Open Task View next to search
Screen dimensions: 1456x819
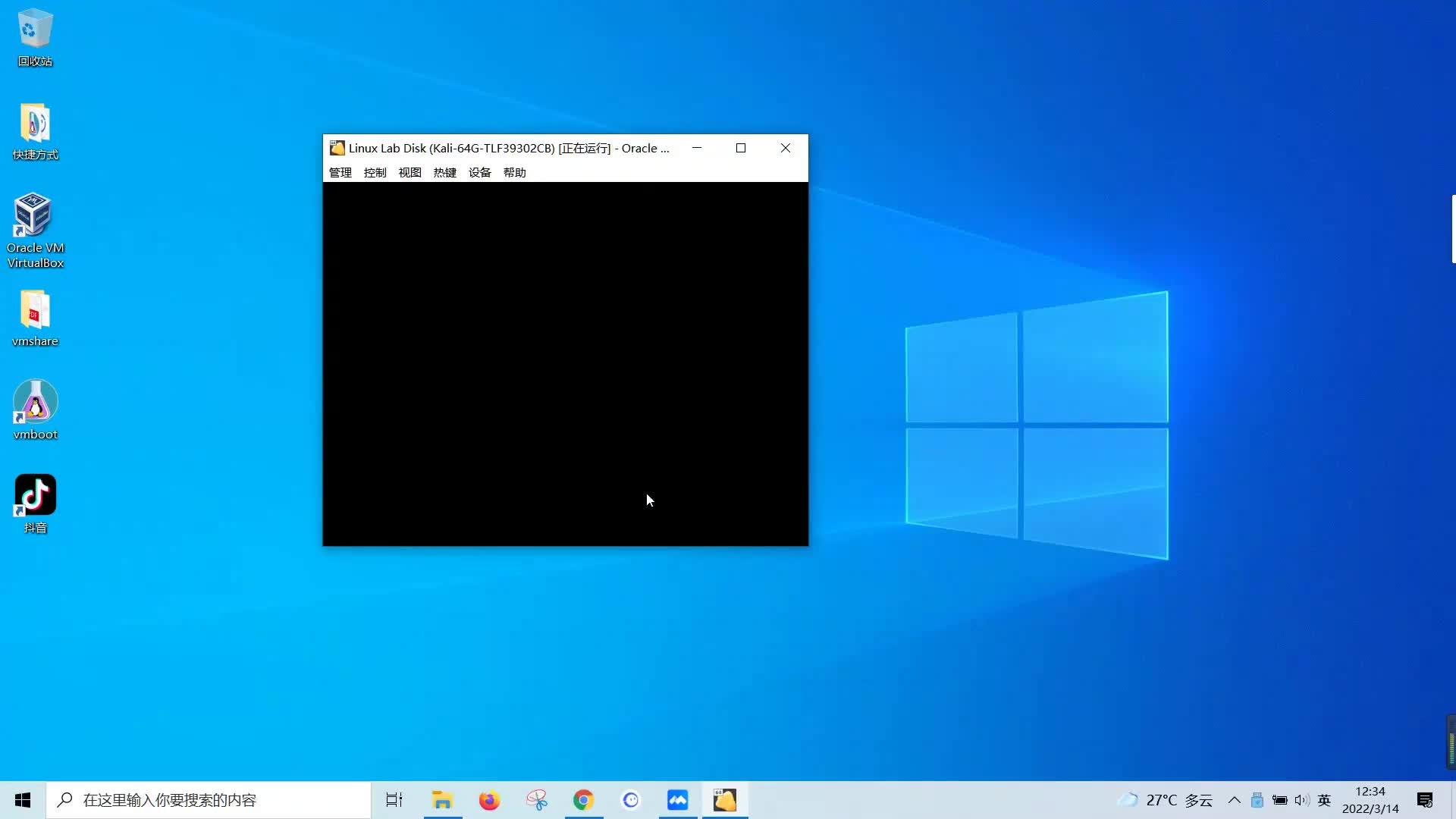tap(394, 800)
